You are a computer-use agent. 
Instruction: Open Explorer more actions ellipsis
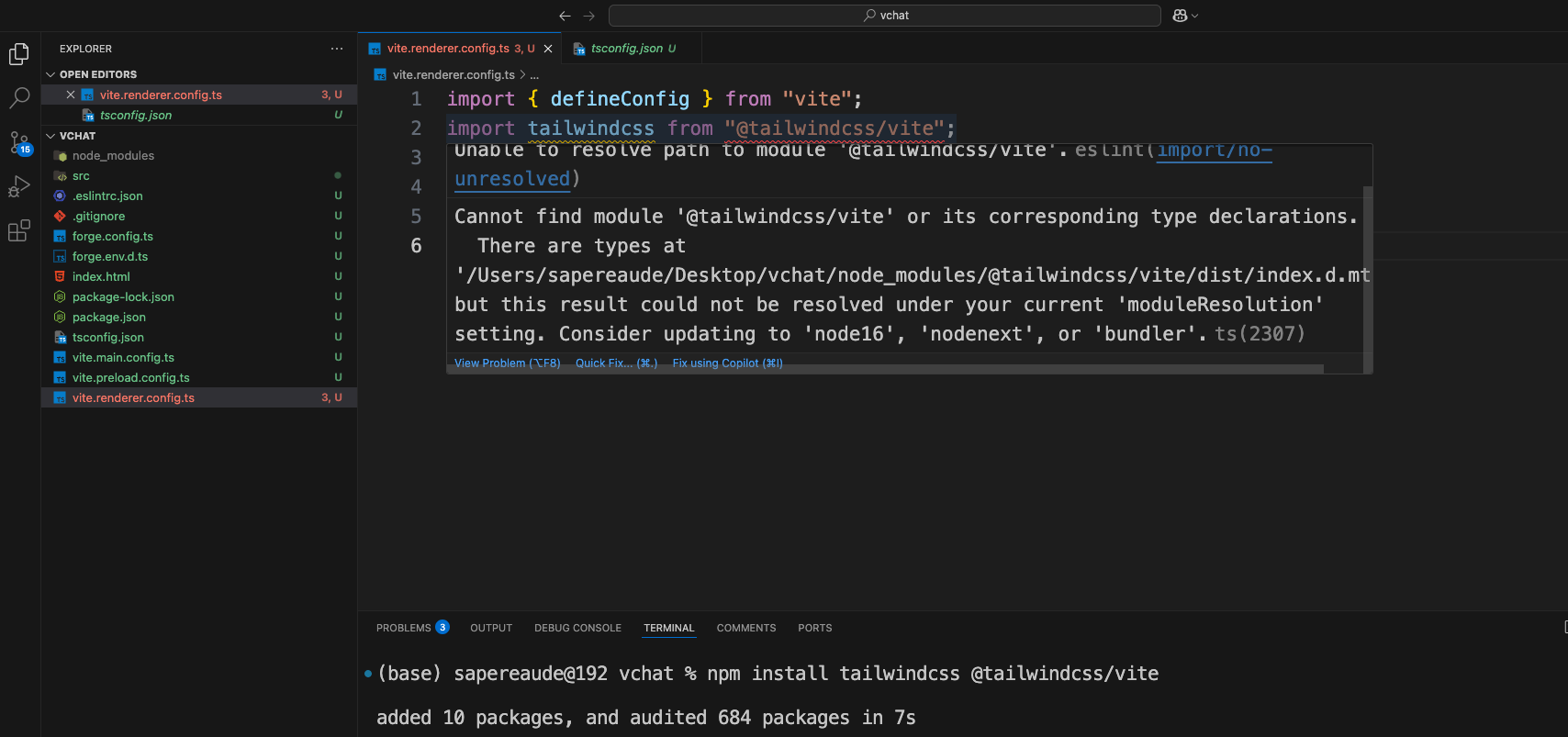pos(337,49)
